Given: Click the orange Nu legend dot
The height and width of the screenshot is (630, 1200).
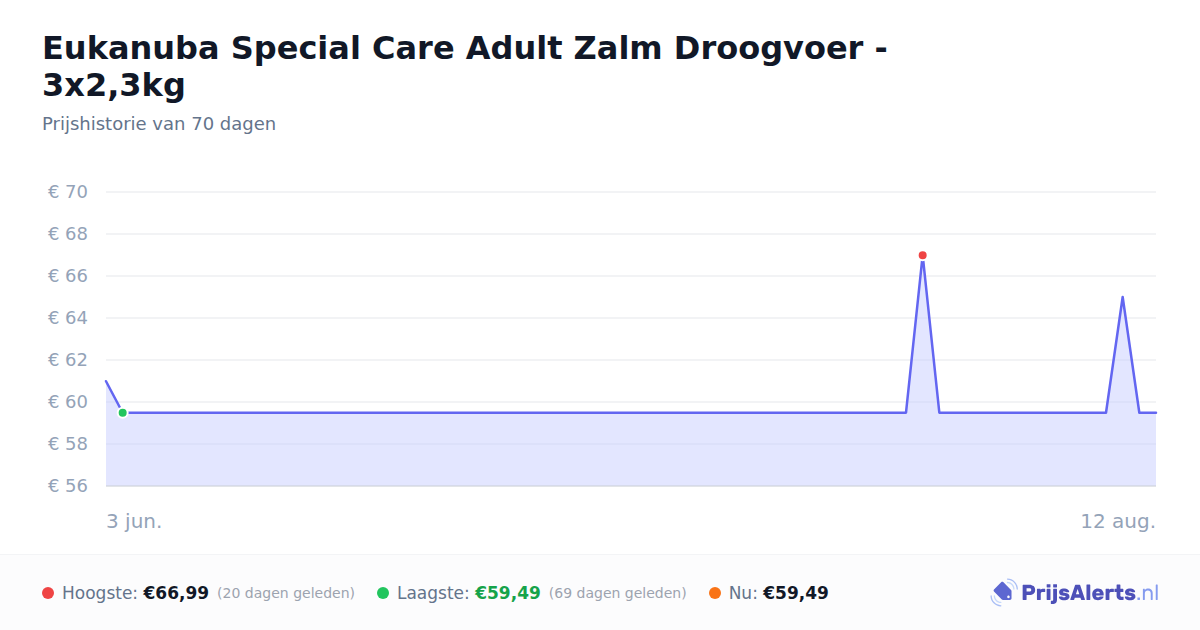Looking at the screenshot, I should 715,593.
